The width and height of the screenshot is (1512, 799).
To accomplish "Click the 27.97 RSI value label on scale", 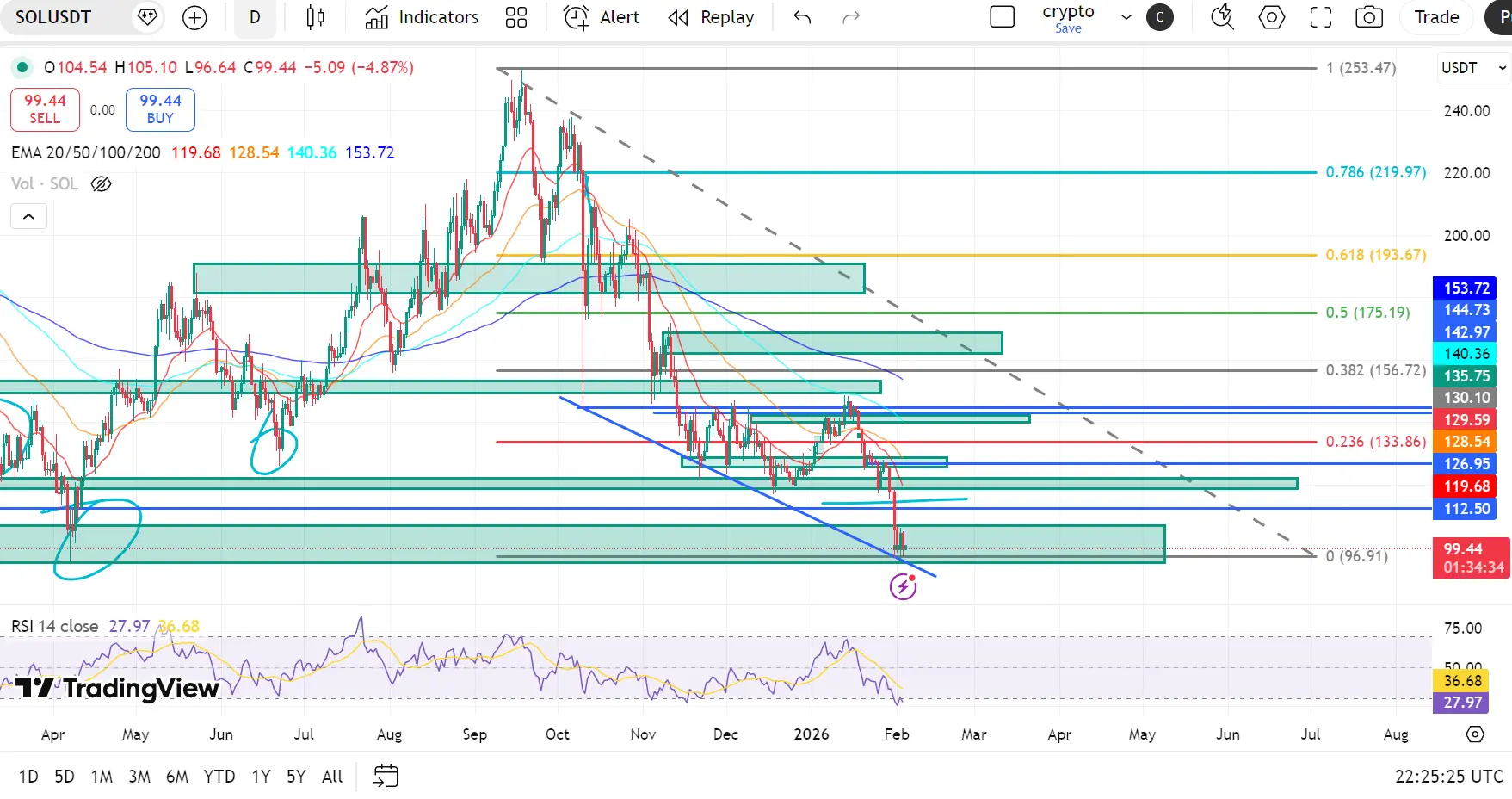I will point(1460,703).
